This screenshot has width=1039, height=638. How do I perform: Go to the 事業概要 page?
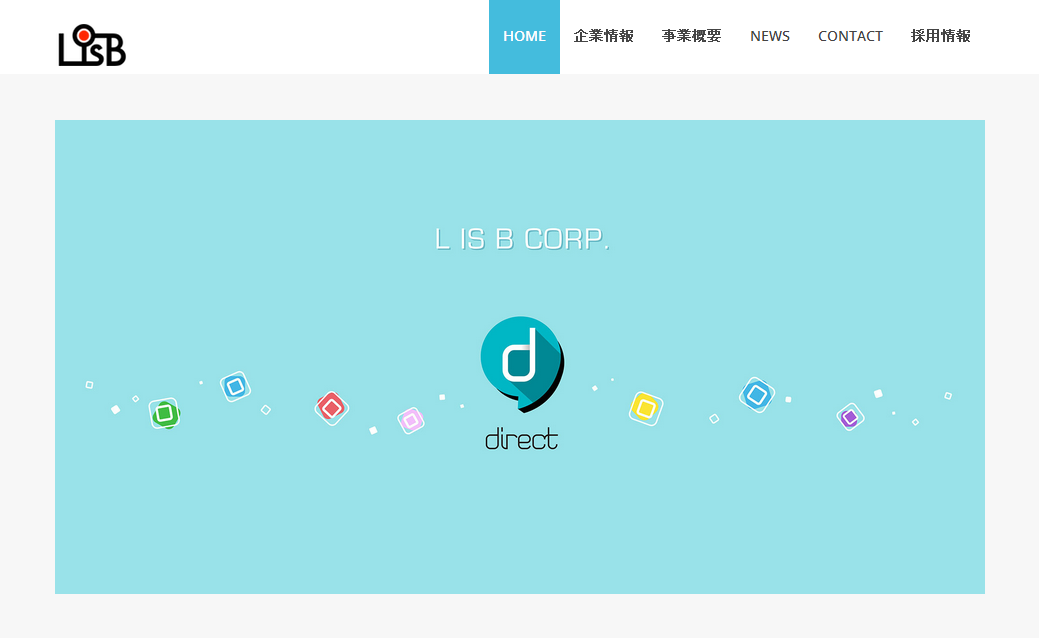(x=691, y=36)
